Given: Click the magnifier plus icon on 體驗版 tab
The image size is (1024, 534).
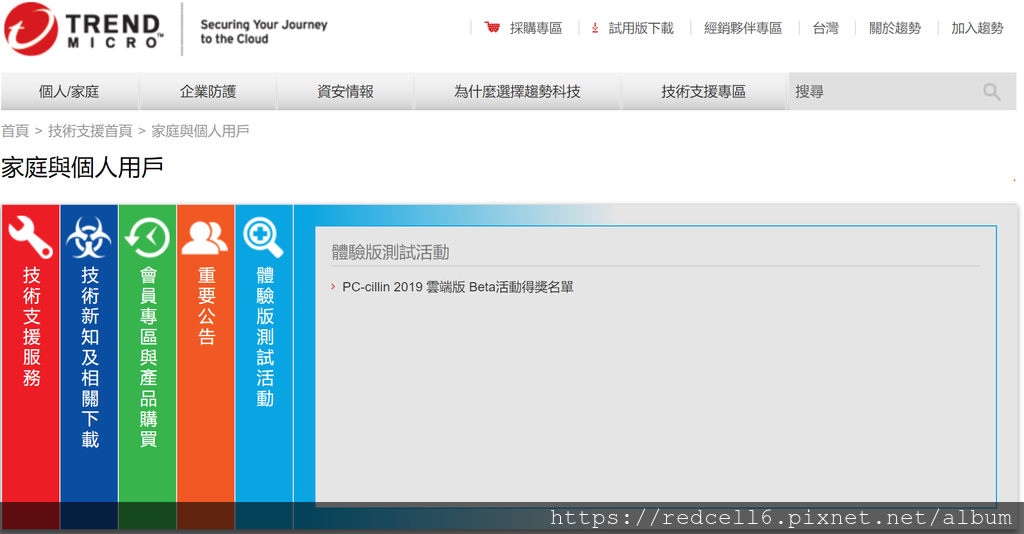Looking at the screenshot, I should (x=263, y=237).
